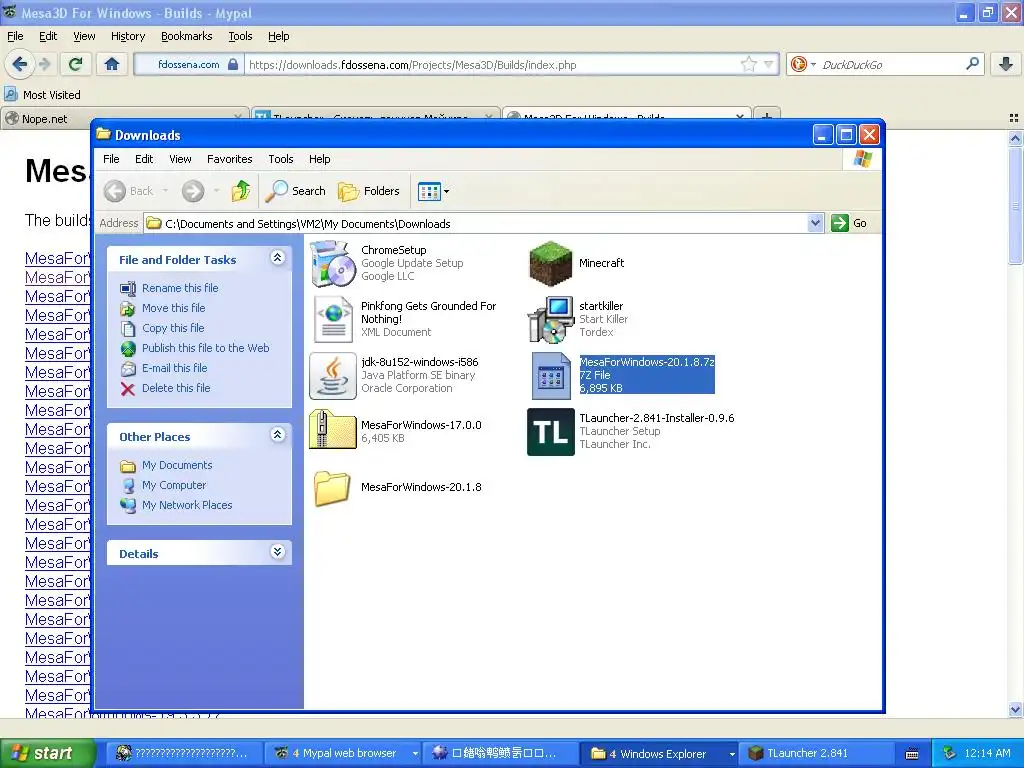This screenshot has width=1024, height=768.
Task: Switch to Mypal web browser taskbar group
Action: point(344,753)
